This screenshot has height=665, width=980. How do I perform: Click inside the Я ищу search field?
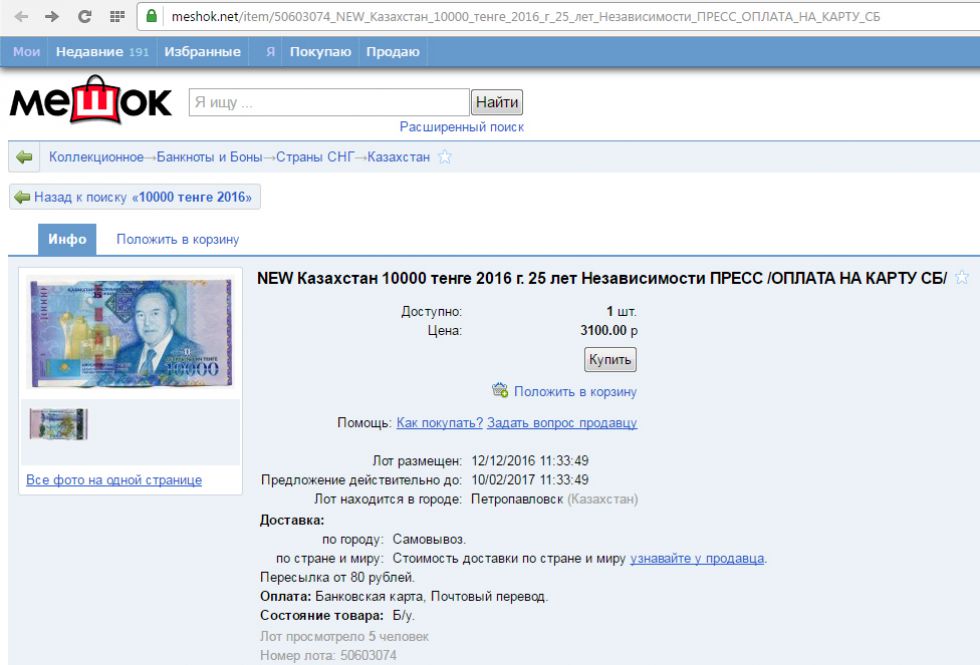pyautogui.click(x=329, y=102)
